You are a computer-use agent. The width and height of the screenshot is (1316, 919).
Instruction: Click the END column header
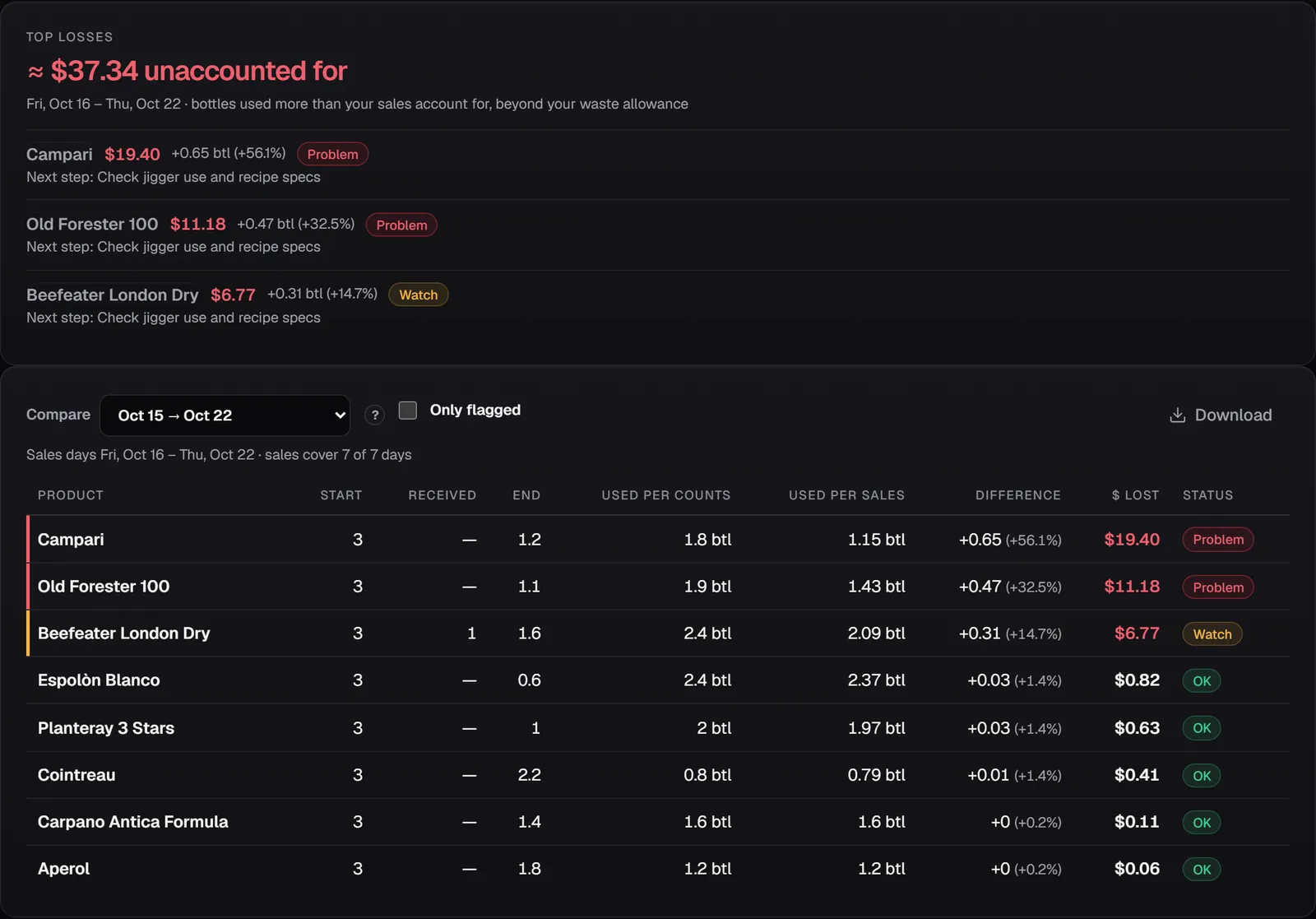pyautogui.click(x=526, y=495)
